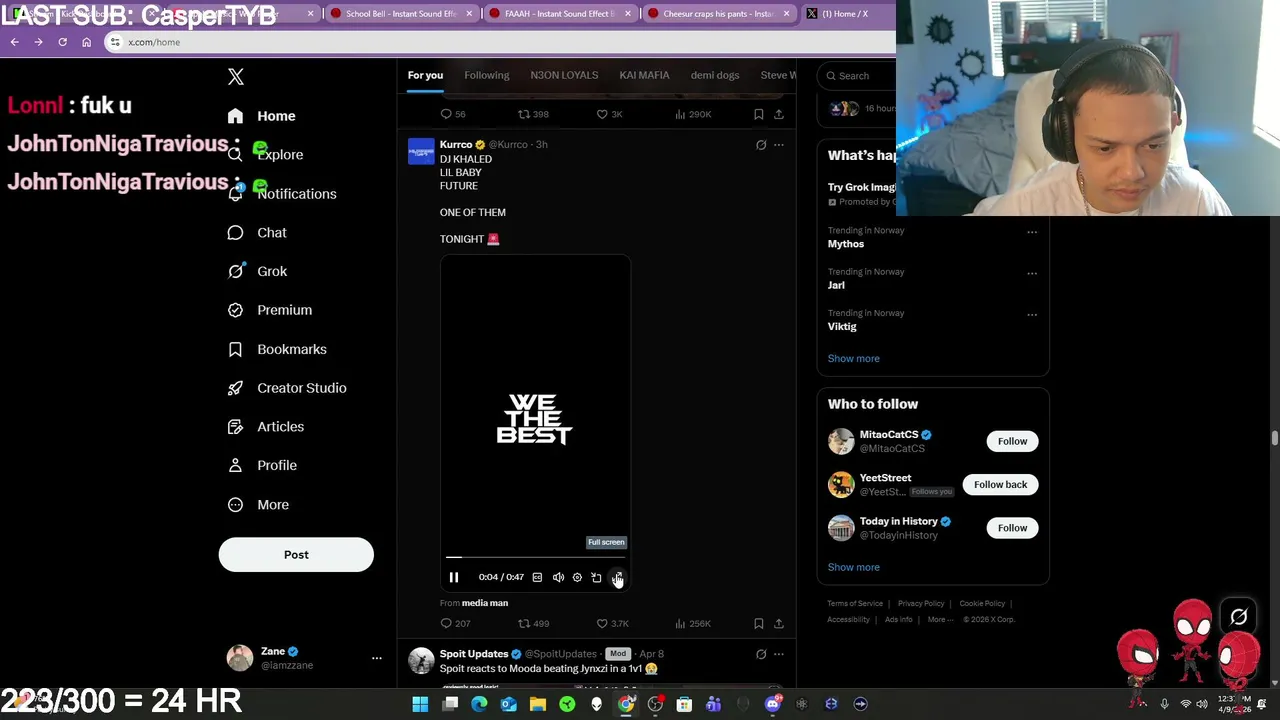Open Creator Studio rocket icon

pyautogui.click(x=235, y=388)
